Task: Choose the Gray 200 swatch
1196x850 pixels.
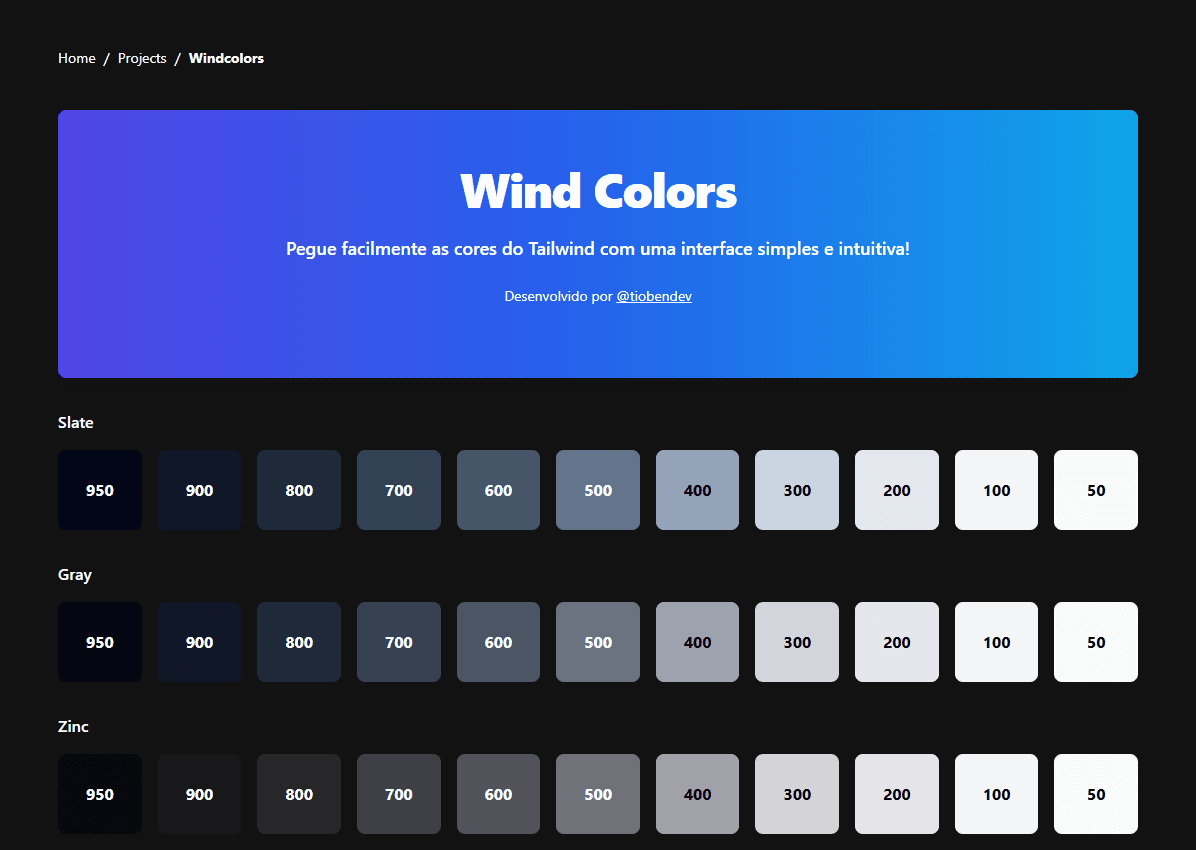Action: point(897,642)
